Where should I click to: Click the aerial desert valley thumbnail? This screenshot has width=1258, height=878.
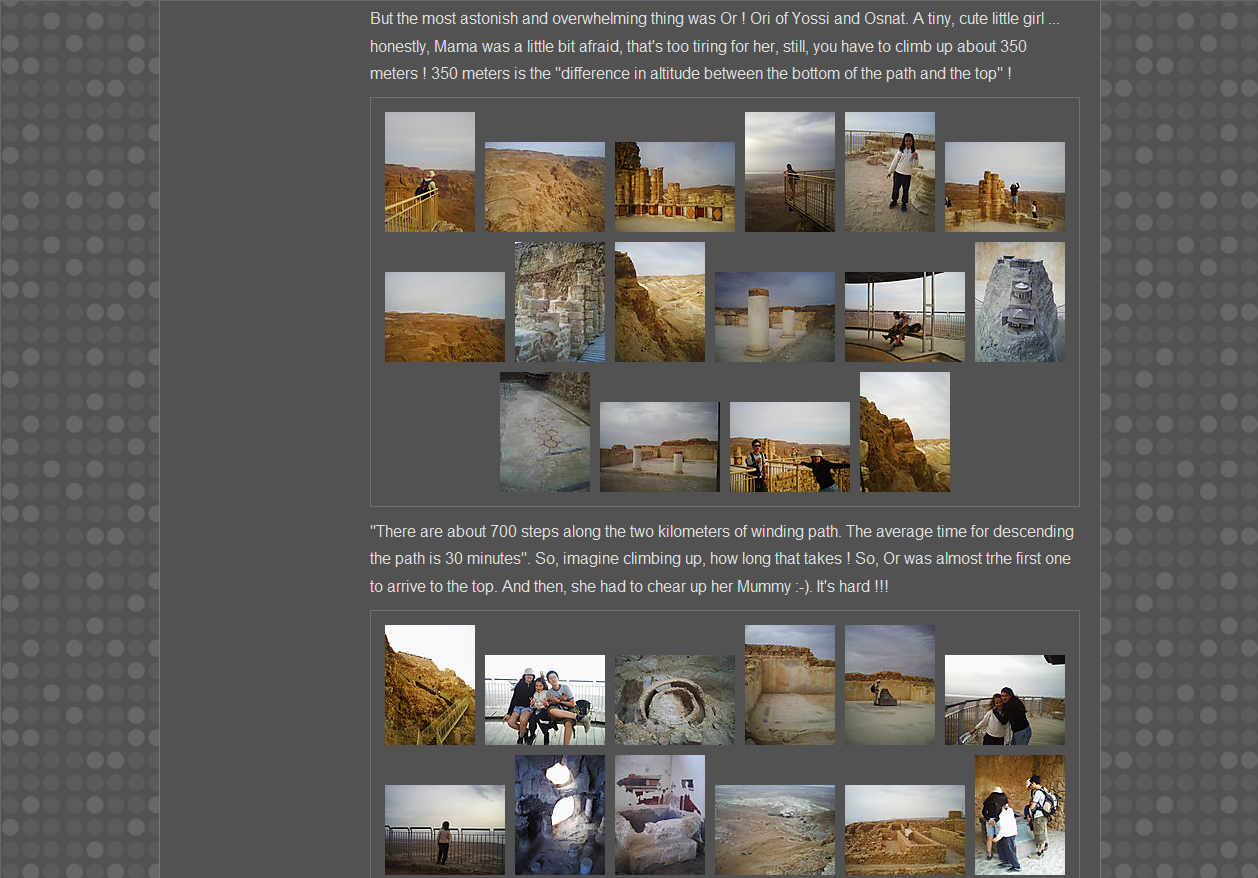(x=774, y=830)
